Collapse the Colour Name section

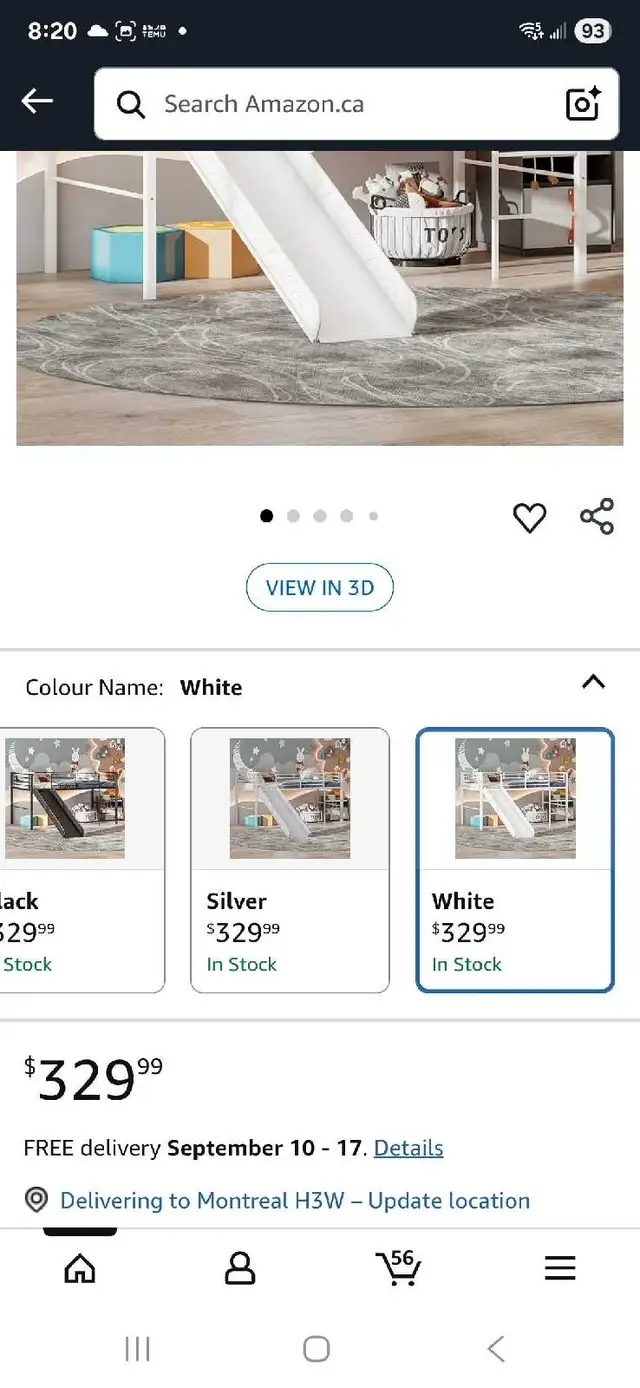click(593, 682)
